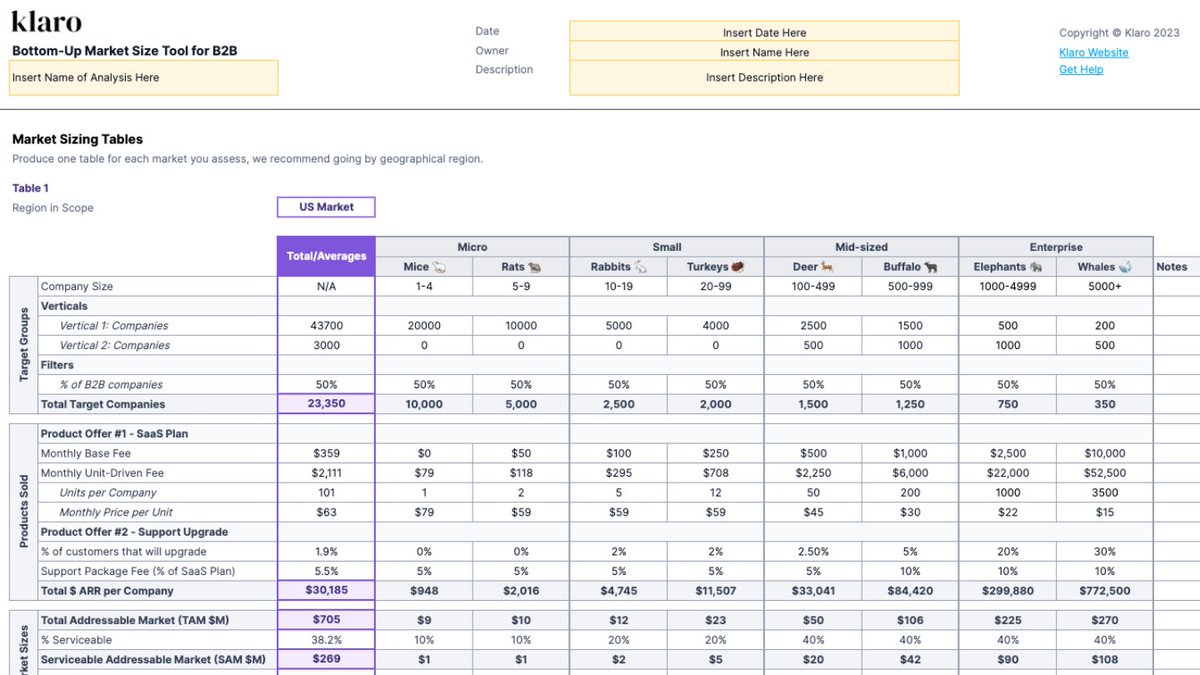The width and height of the screenshot is (1200, 675).
Task: Select Whales base fee cell $10,000
Action: coord(1104,453)
